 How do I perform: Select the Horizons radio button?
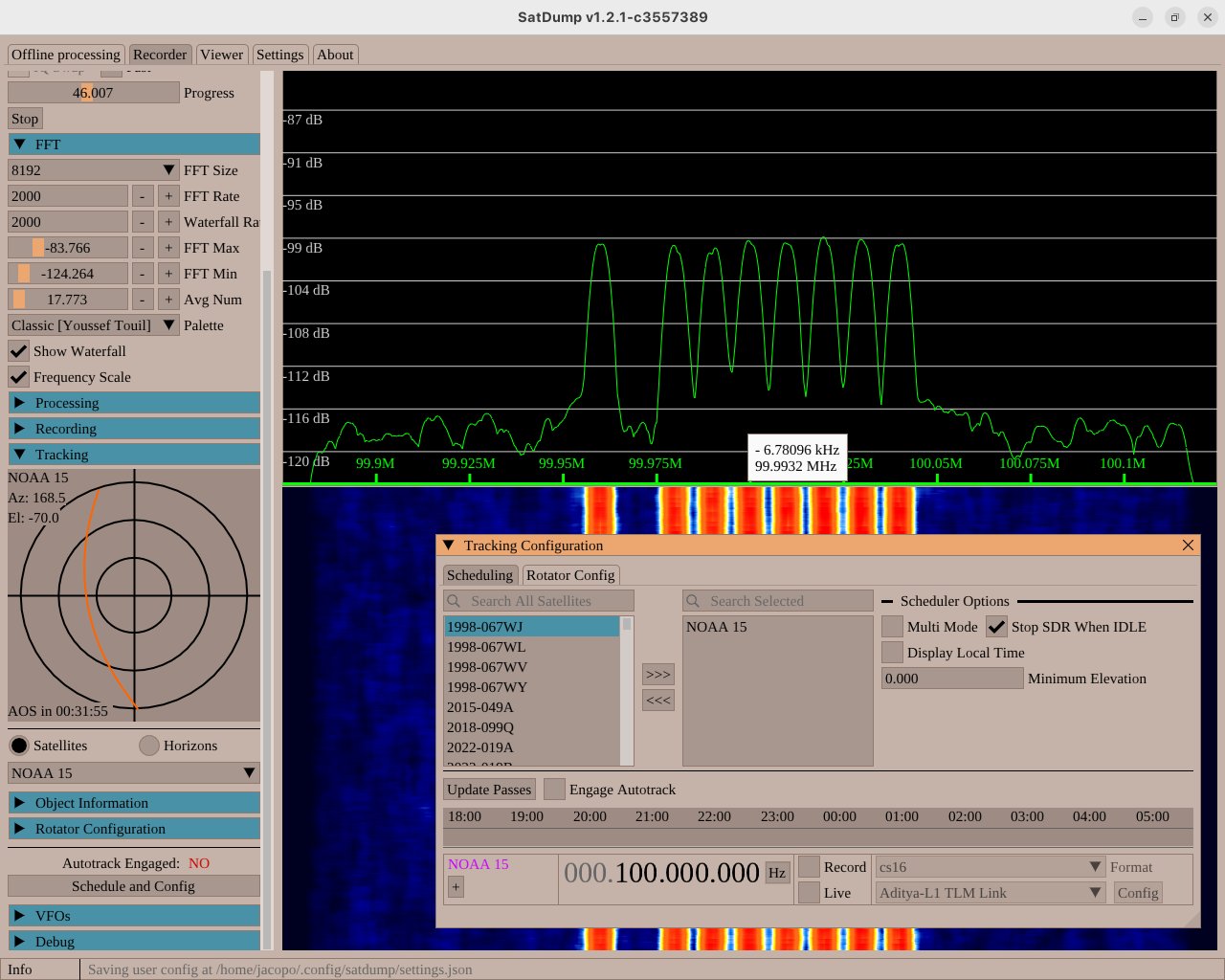click(149, 746)
